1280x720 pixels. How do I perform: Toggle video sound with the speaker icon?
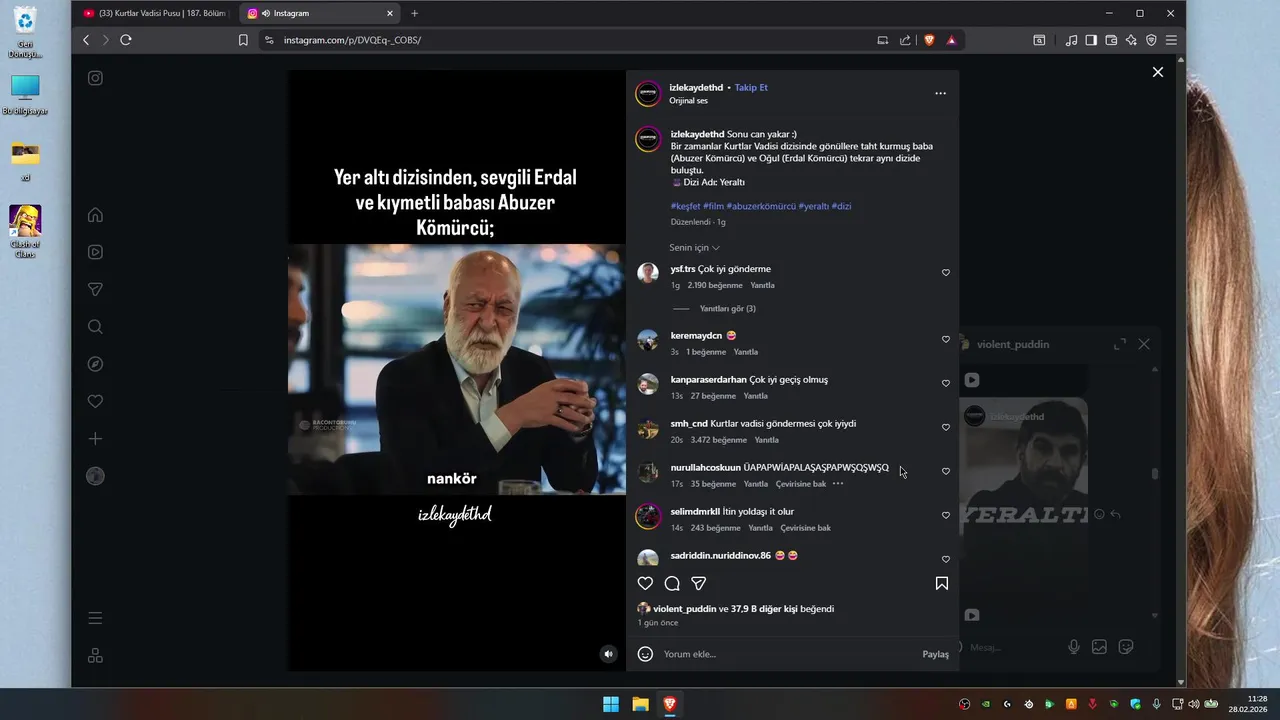tap(608, 654)
